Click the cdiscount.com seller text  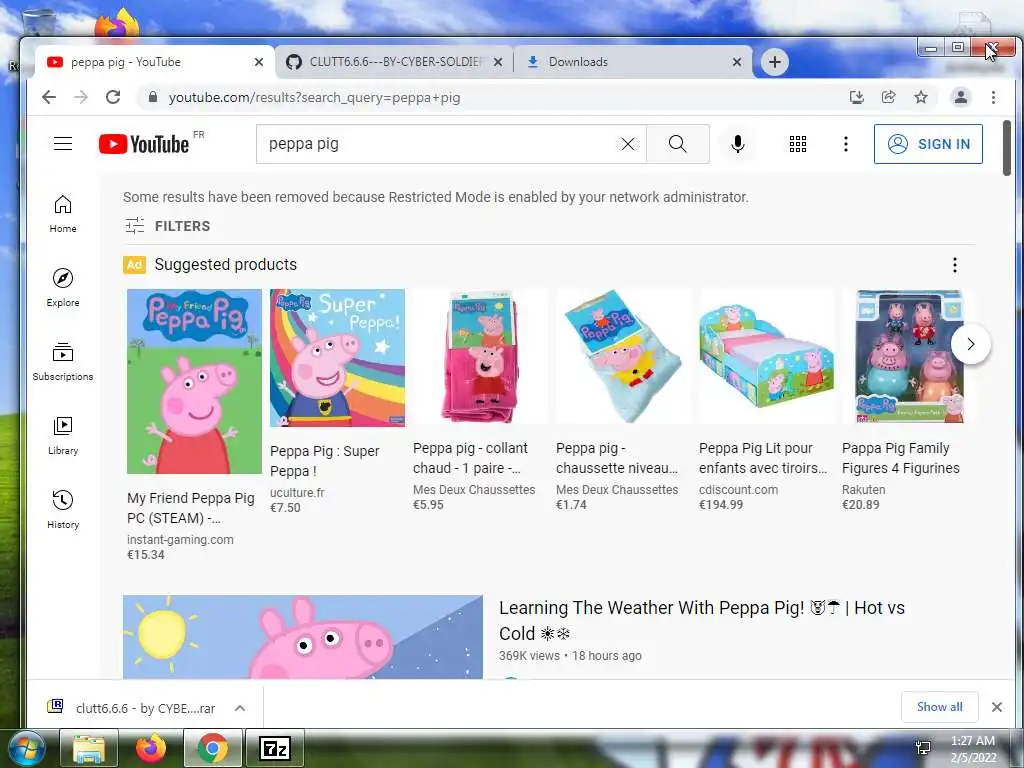click(x=738, y=490)
